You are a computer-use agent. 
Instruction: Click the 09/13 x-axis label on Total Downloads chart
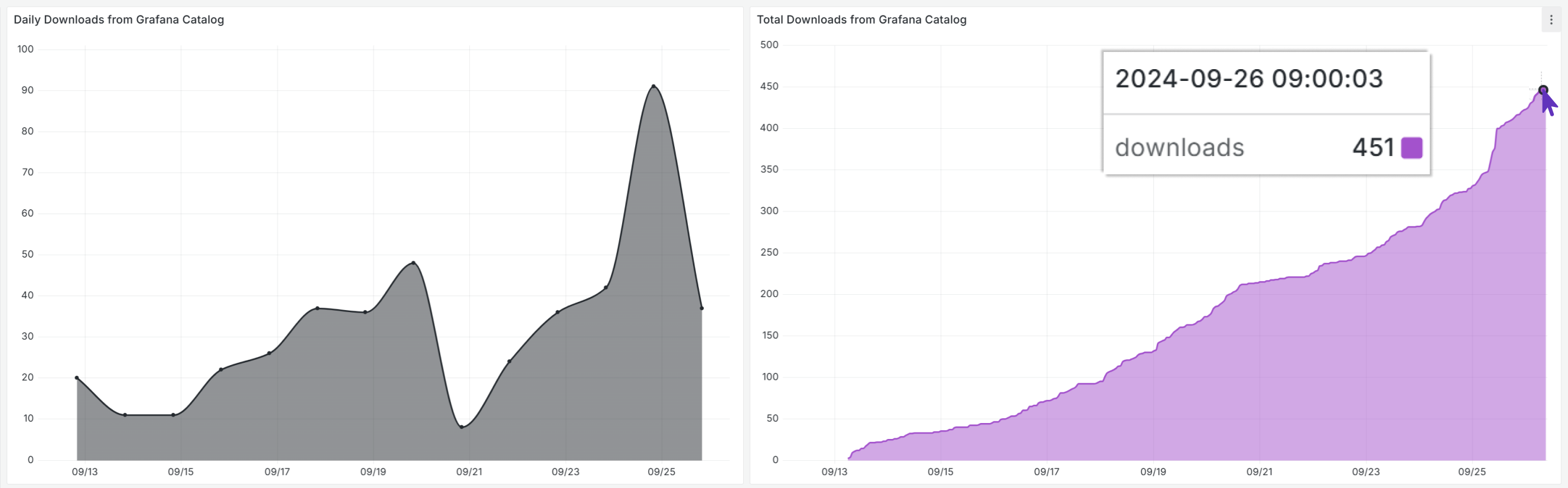click(834, 471)
